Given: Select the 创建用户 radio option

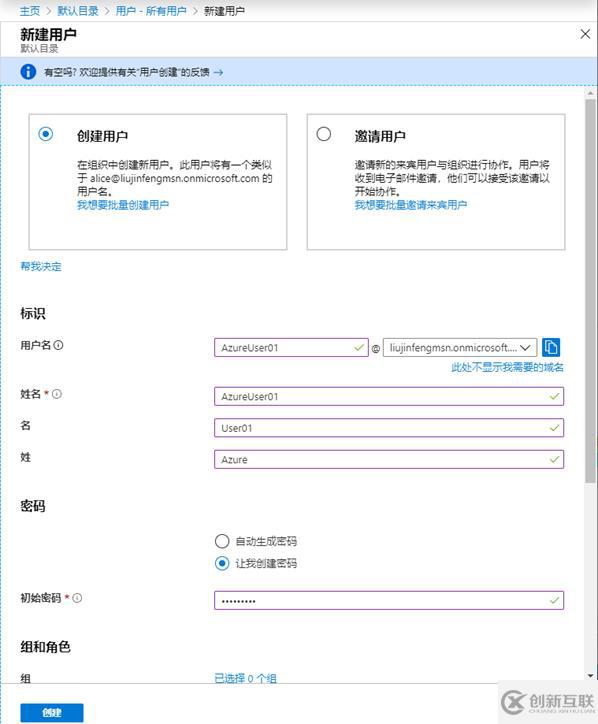Looking at the screenshot, I should point(45,134).
